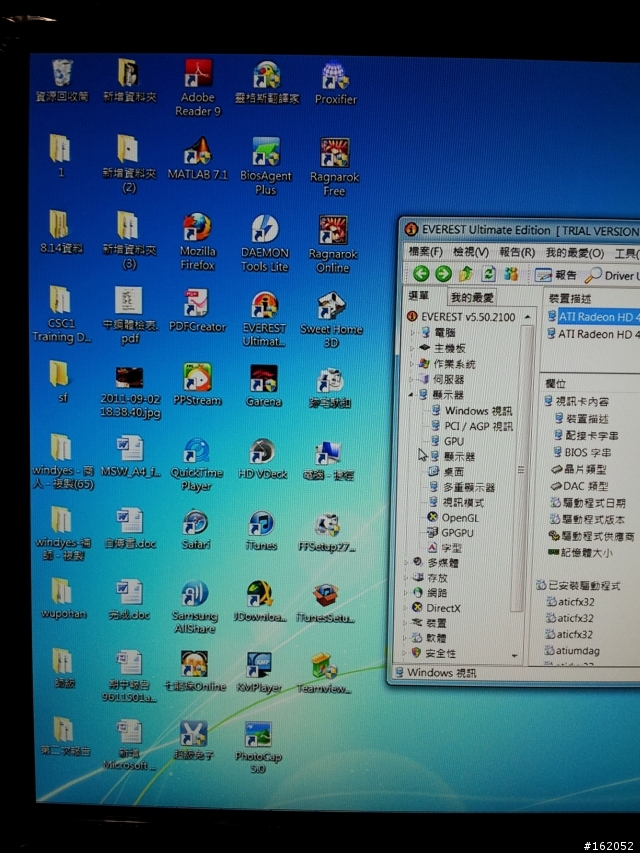Click the PPStream desktop icon
The image size is (640, 854).
click(x=197, y=385)
